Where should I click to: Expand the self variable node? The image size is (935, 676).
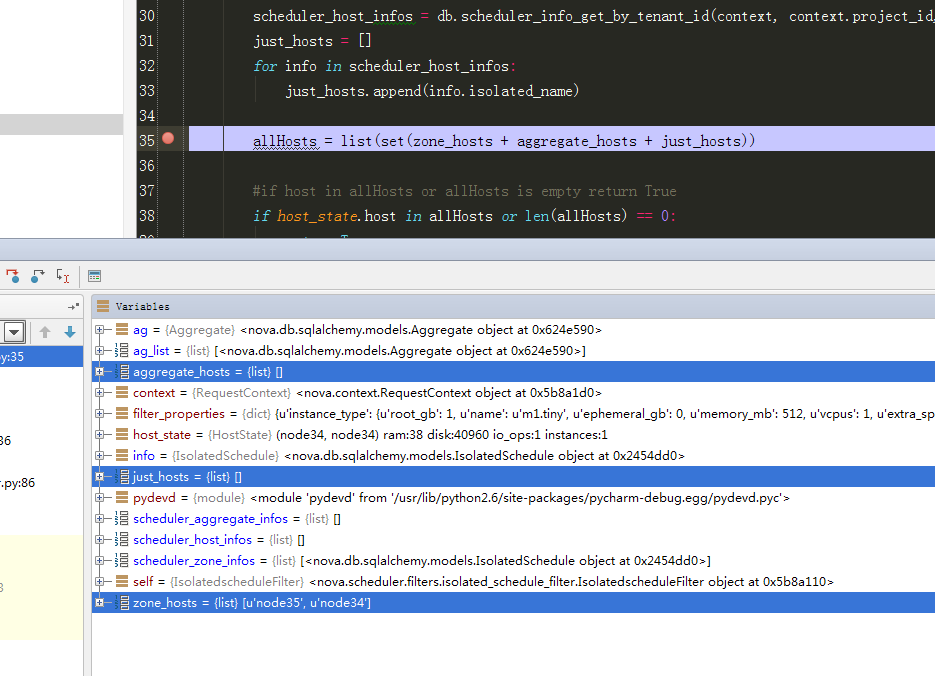(100, 581)
